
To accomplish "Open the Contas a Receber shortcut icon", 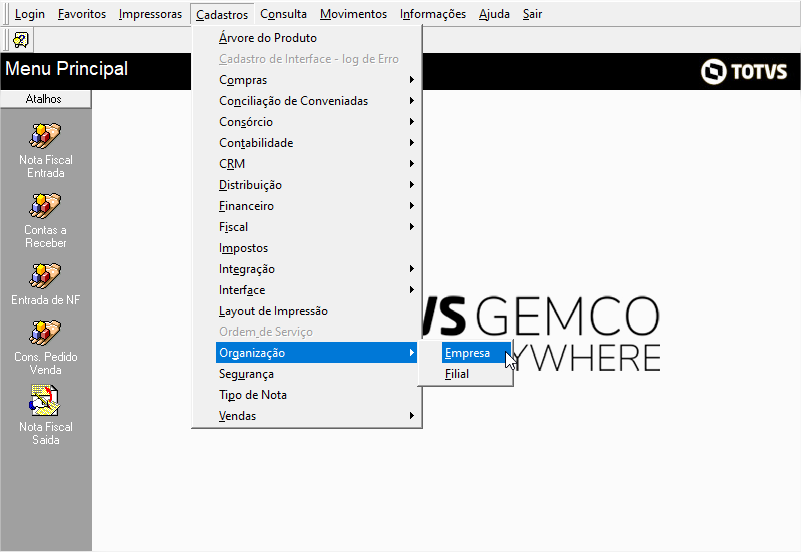I will tap(45, 205).
